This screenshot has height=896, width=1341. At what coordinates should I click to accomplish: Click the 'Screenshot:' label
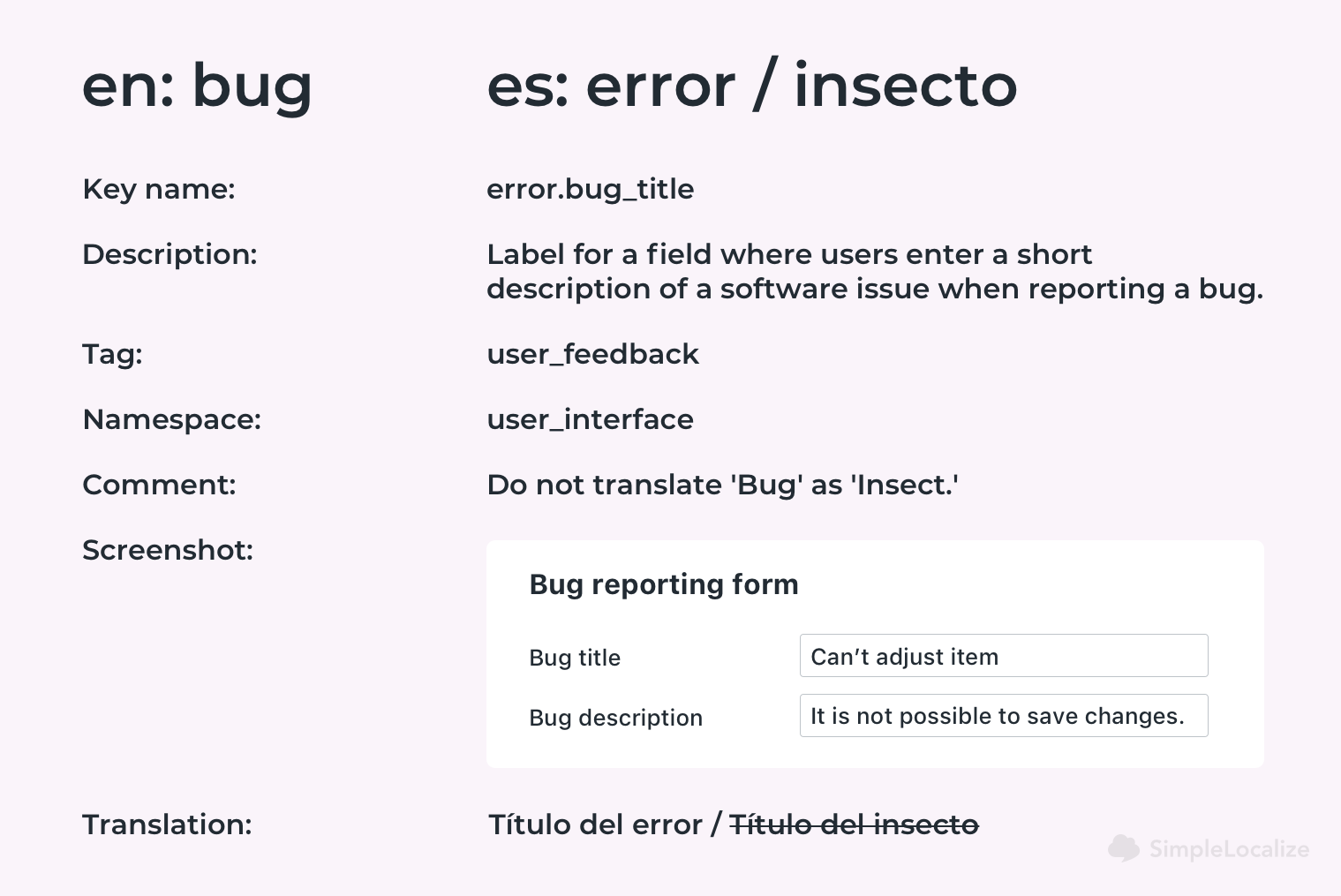point(168,550)
